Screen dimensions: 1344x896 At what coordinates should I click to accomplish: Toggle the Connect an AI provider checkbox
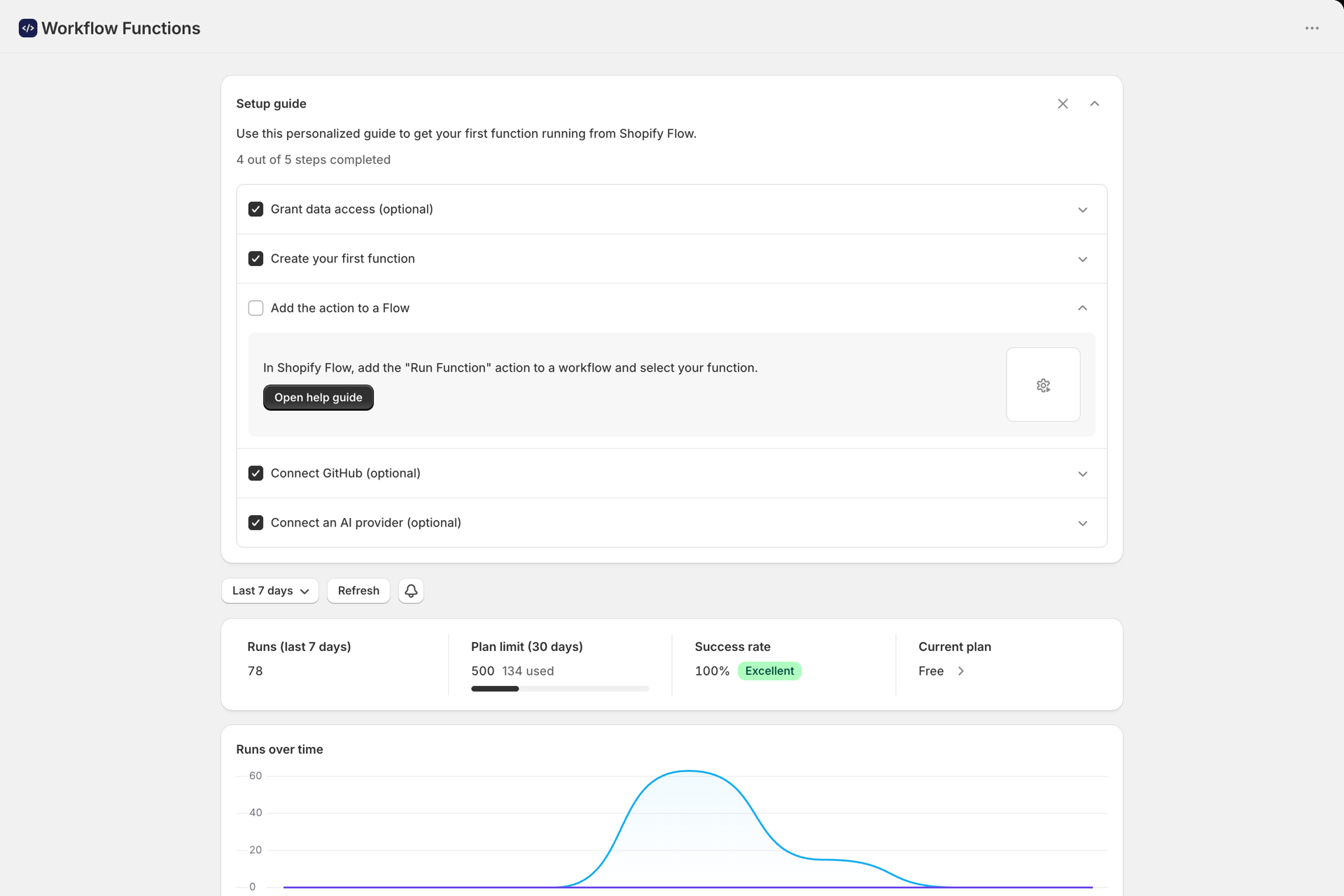(255, 523)
